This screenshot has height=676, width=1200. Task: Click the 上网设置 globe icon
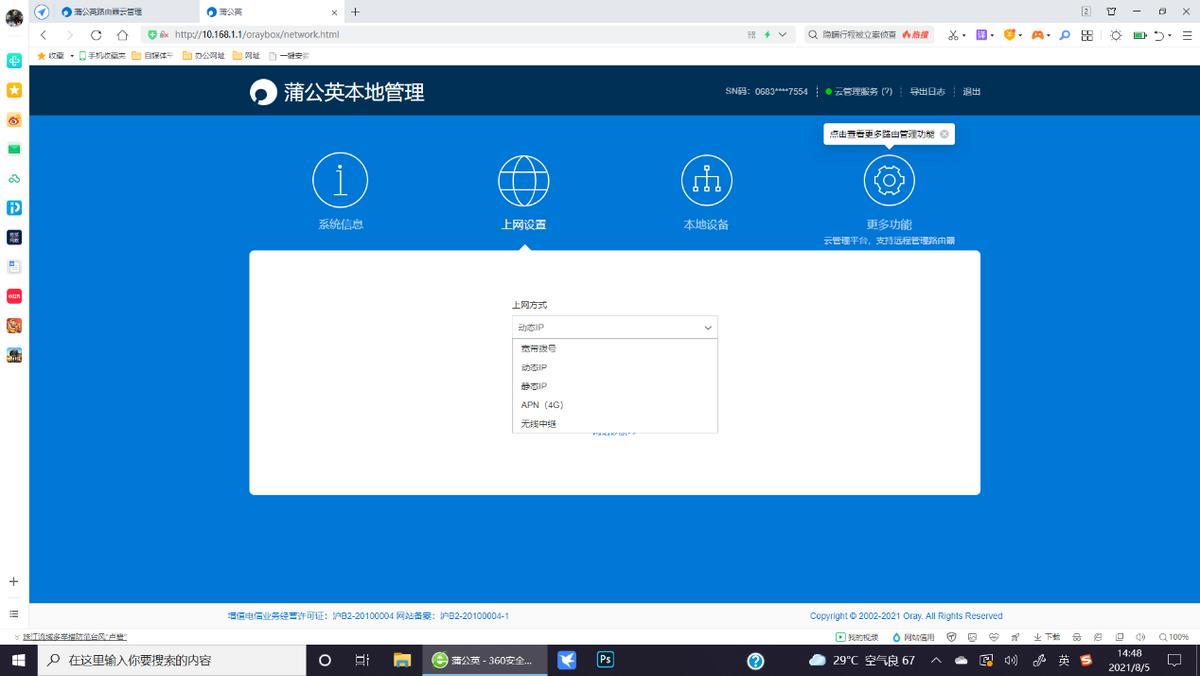click(x=524, y=180)
